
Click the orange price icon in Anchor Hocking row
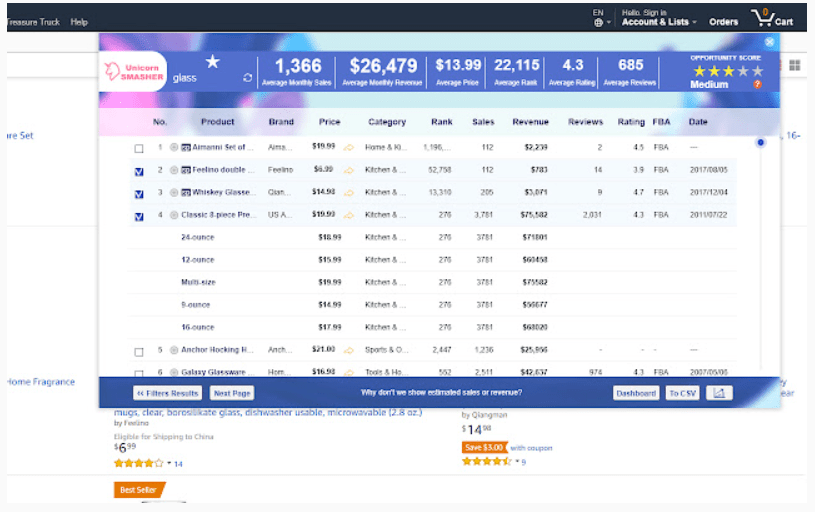(349, 350)
